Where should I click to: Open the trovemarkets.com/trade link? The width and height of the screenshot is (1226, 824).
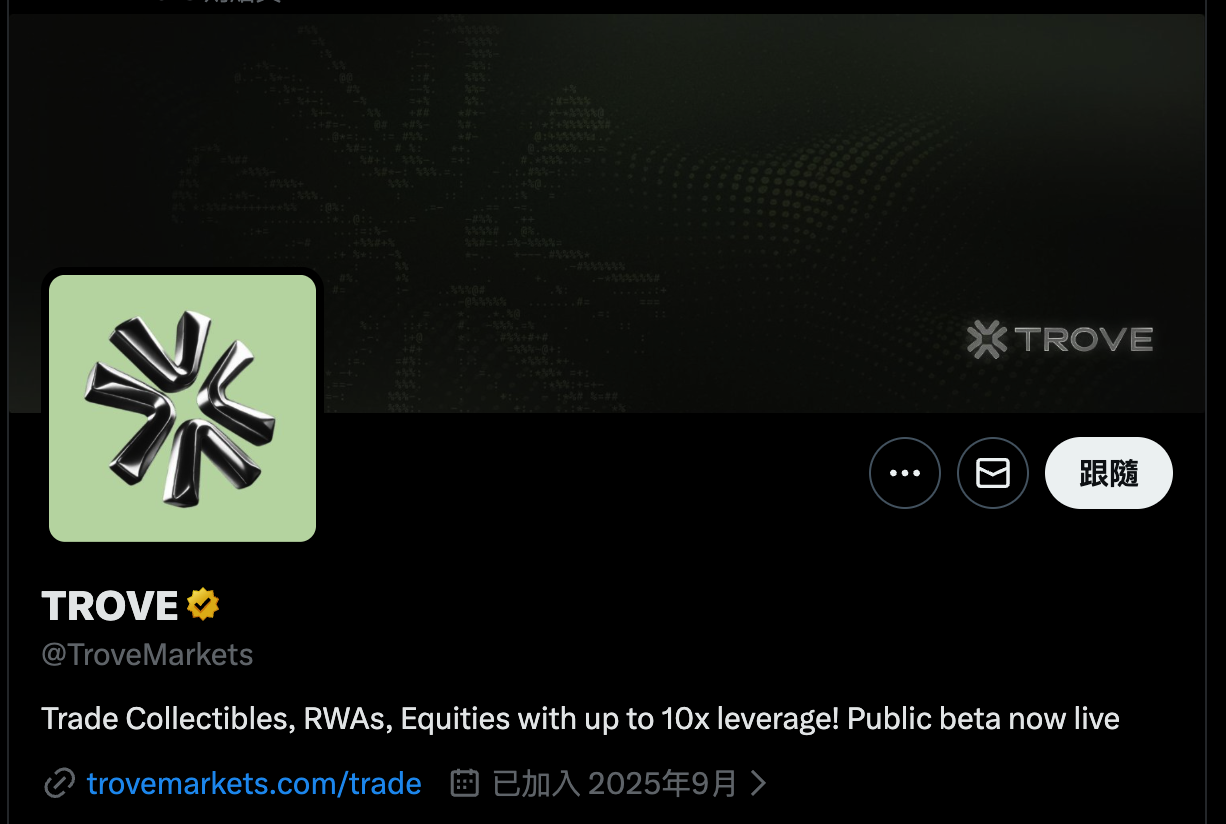pyautogui.click(x=254, y=783)
